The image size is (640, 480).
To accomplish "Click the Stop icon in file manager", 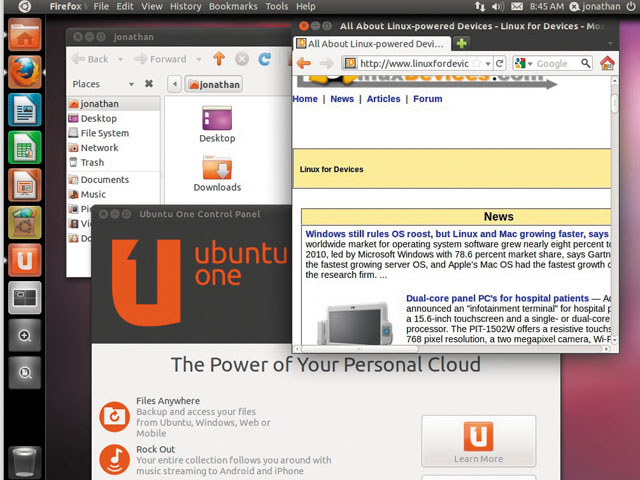I will pos(242,59).
